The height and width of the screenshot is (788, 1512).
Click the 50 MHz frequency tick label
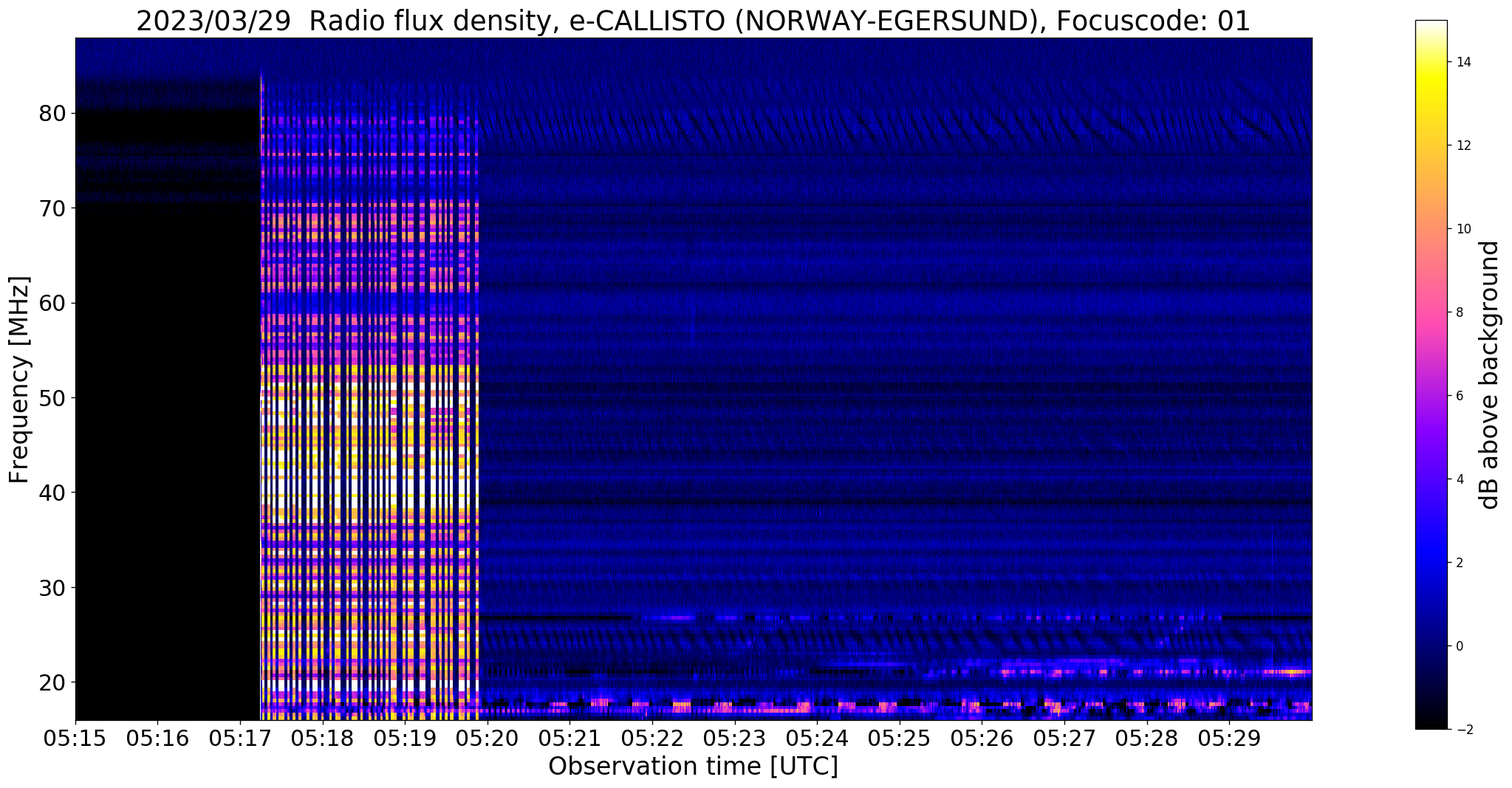pos(52,398)
